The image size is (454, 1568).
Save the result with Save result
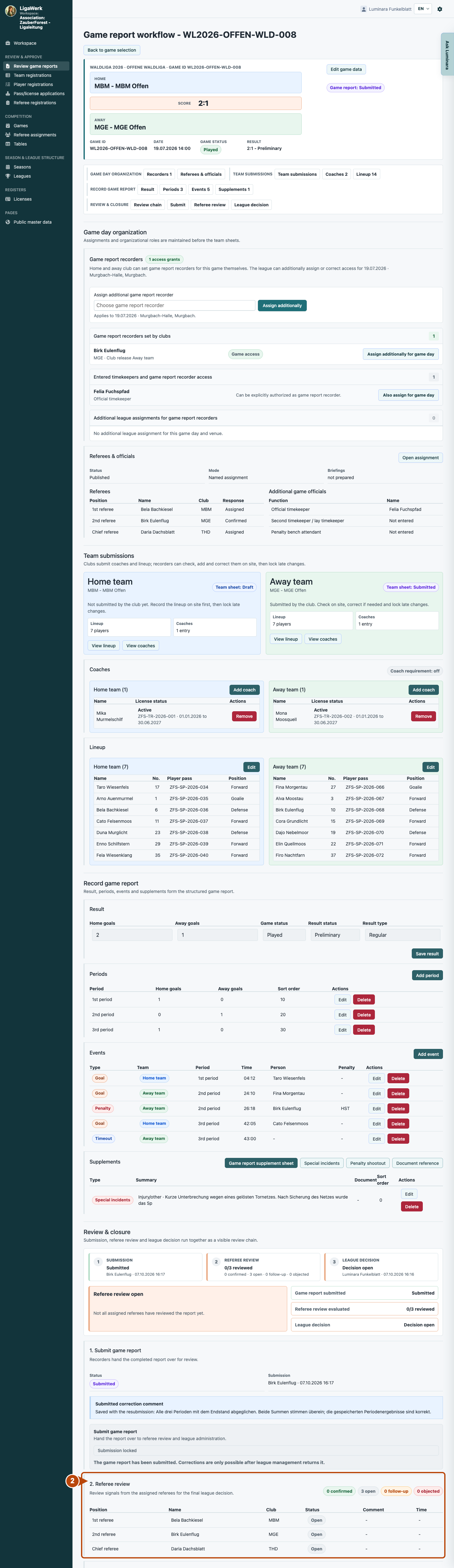427,954
